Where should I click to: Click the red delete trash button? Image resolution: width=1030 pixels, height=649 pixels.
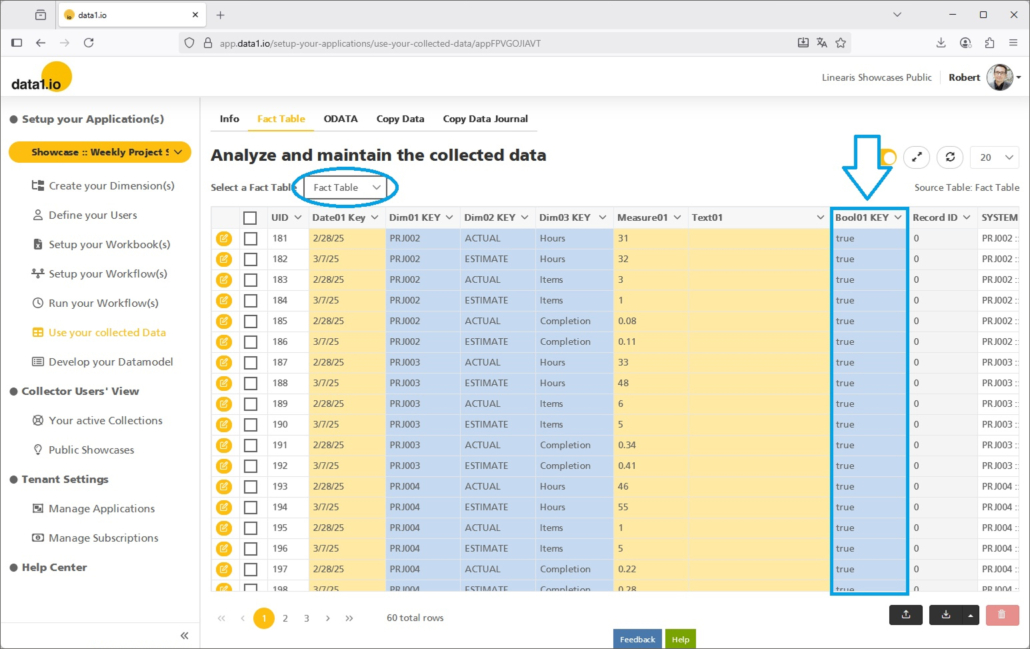[1002, 615]
